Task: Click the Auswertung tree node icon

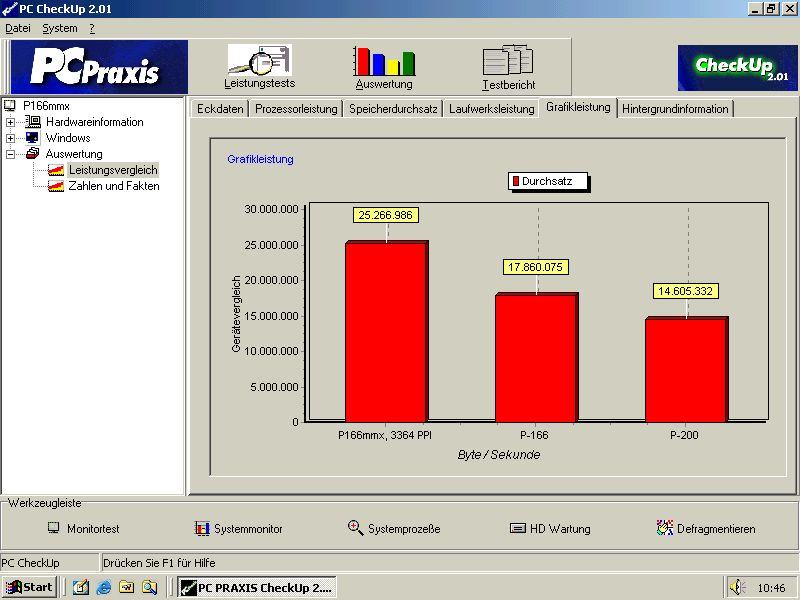Action: (33, 154)
